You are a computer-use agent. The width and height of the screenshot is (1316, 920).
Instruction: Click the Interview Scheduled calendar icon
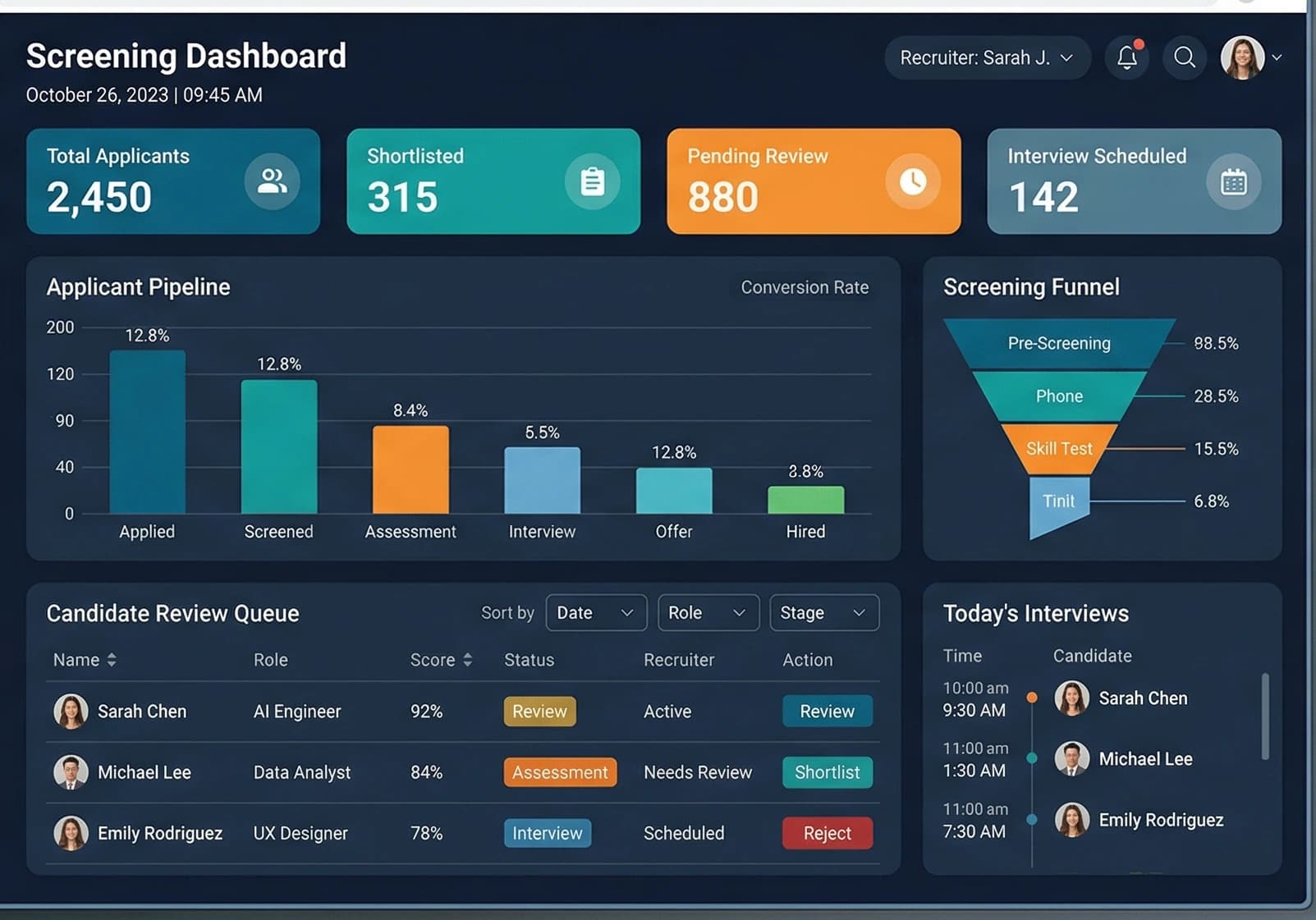[1233, 181]
